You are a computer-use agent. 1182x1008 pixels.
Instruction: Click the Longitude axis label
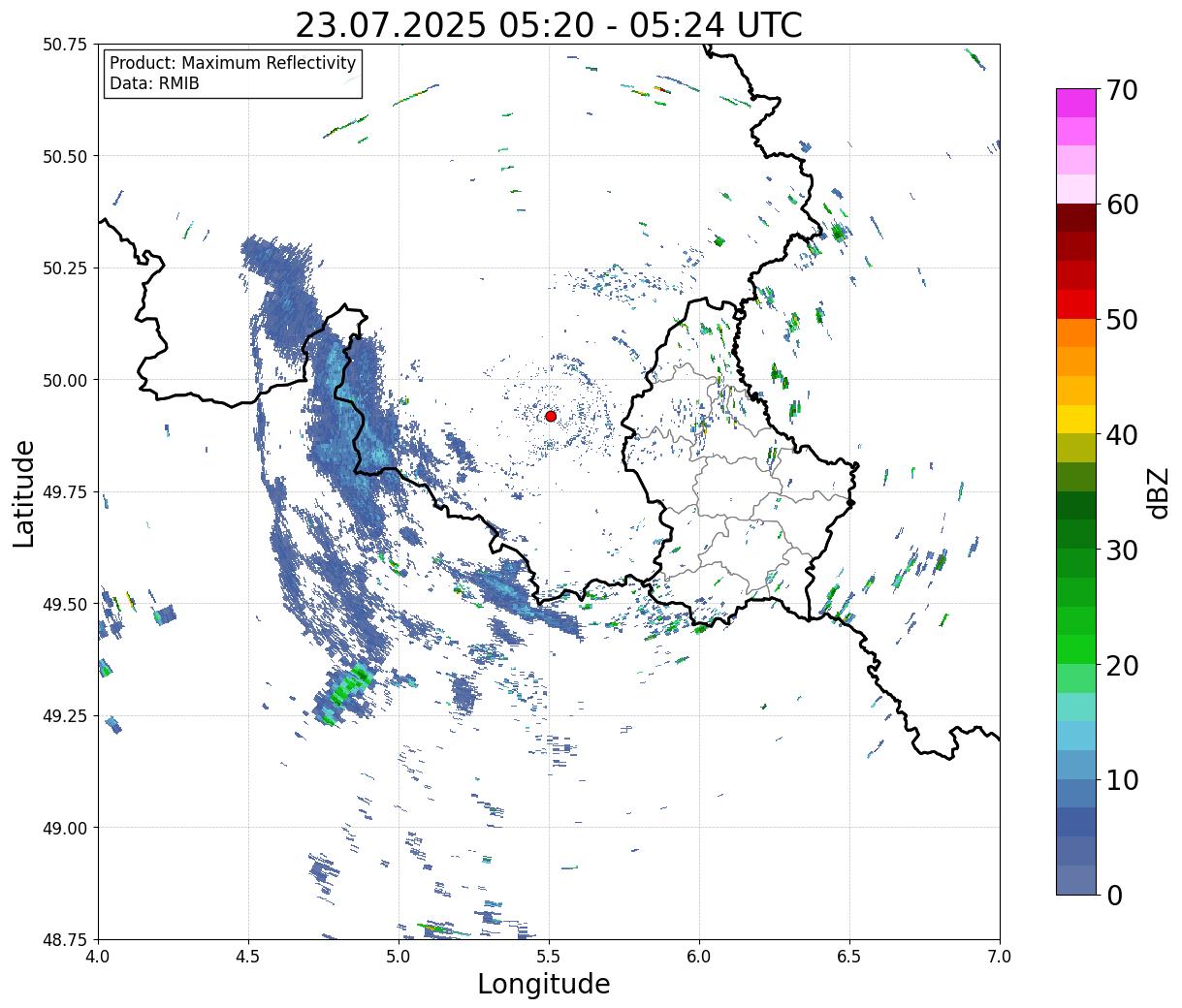(544, 985)
